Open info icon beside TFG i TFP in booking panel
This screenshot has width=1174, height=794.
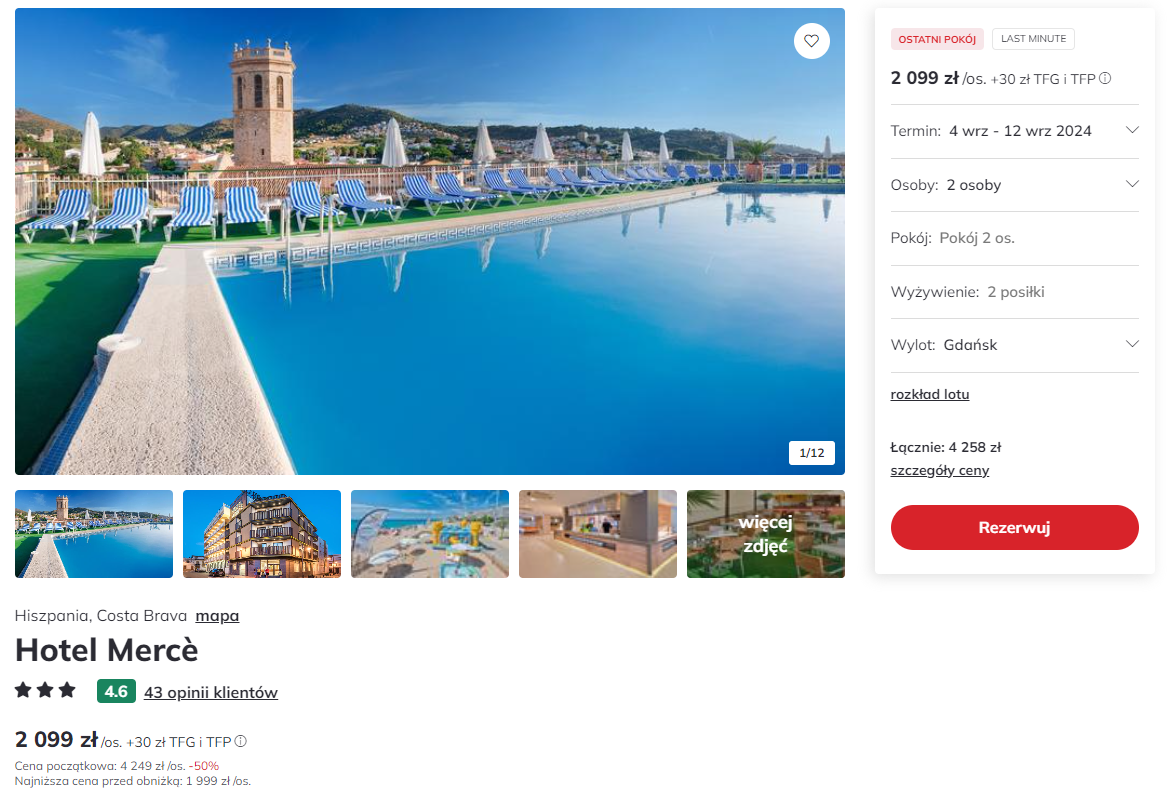[x=1105, y=79]
